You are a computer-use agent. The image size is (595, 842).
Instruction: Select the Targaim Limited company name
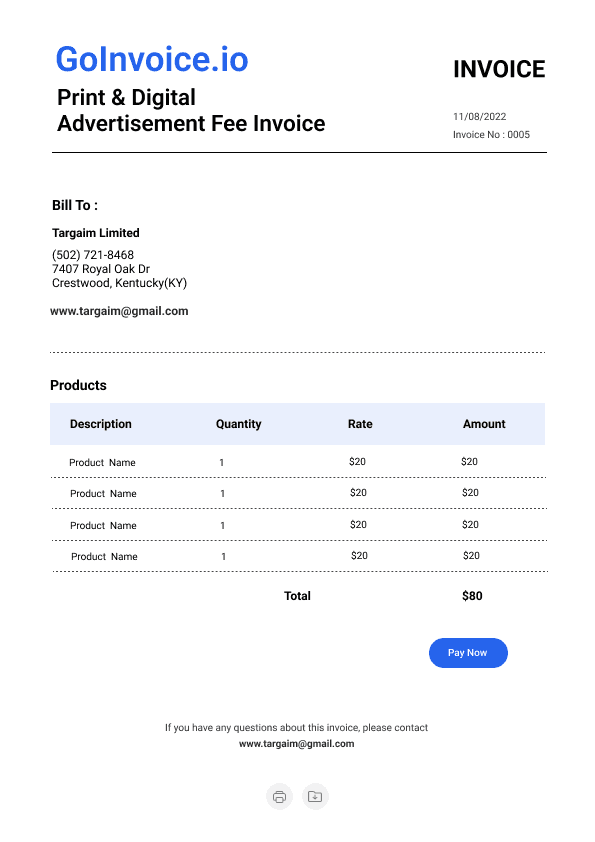pos(96,233)
